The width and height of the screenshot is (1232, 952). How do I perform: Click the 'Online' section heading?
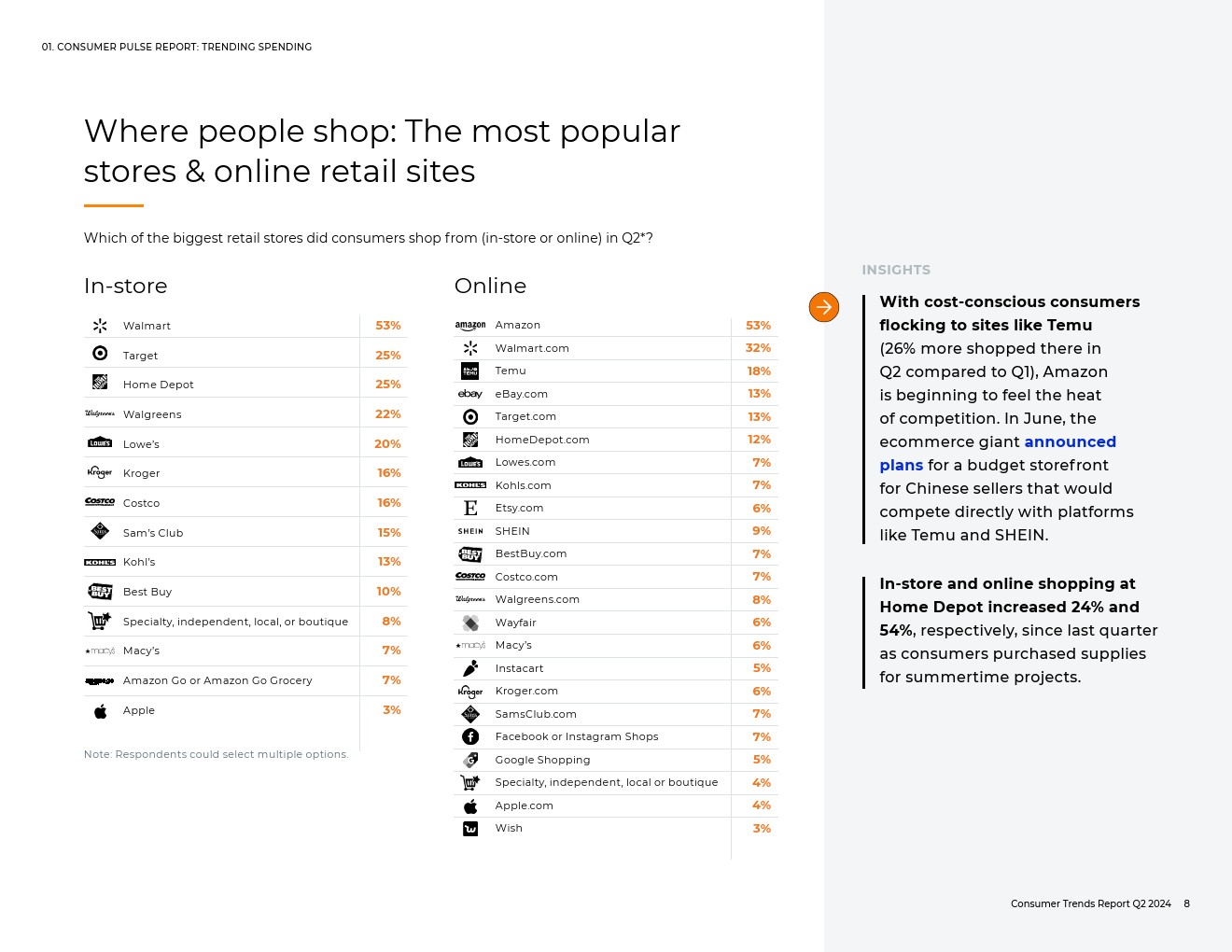tap(490, 286)
